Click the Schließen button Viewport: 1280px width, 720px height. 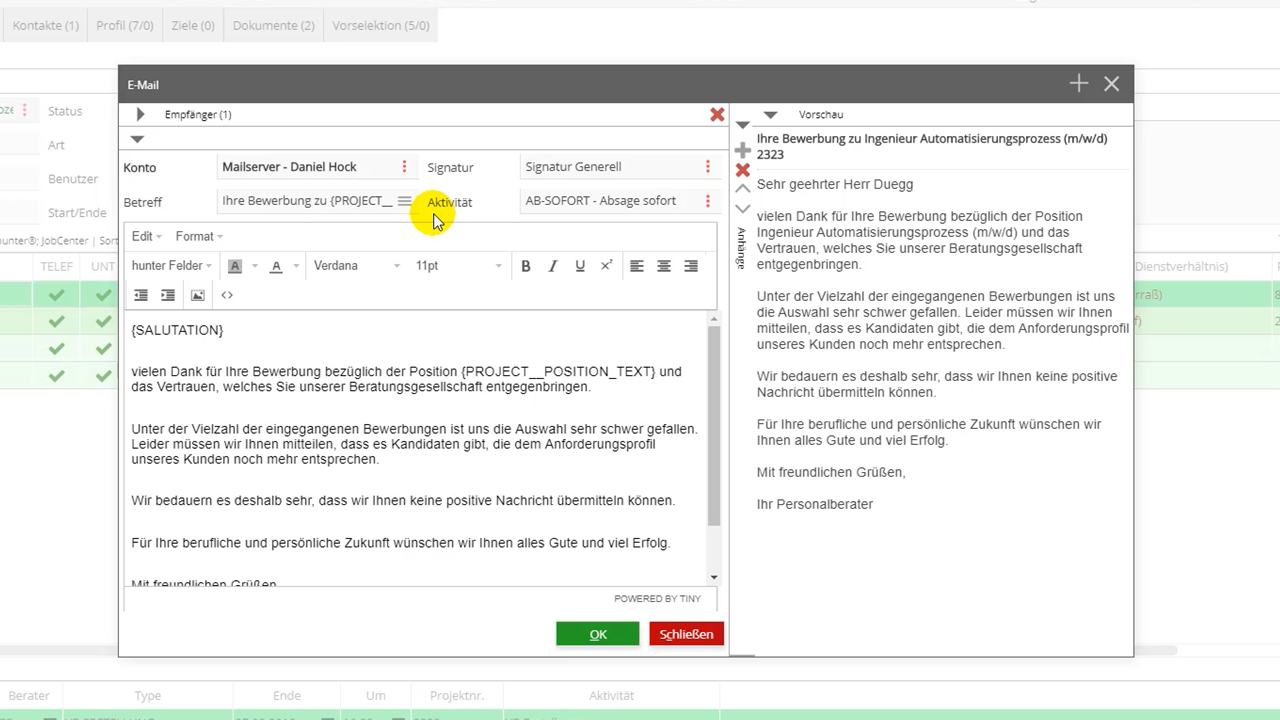point(686,634)
